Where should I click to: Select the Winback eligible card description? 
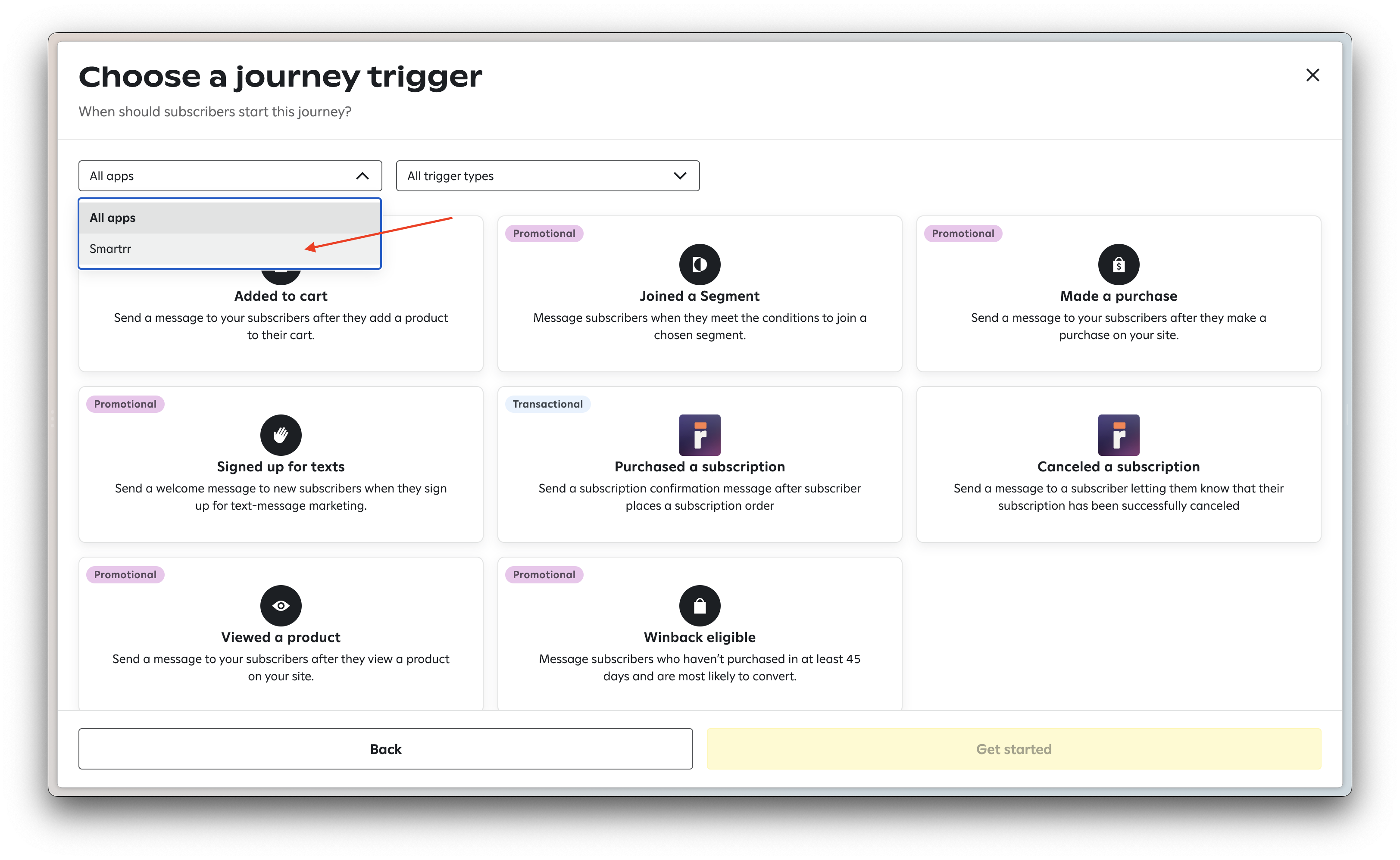tap(699, 667)
